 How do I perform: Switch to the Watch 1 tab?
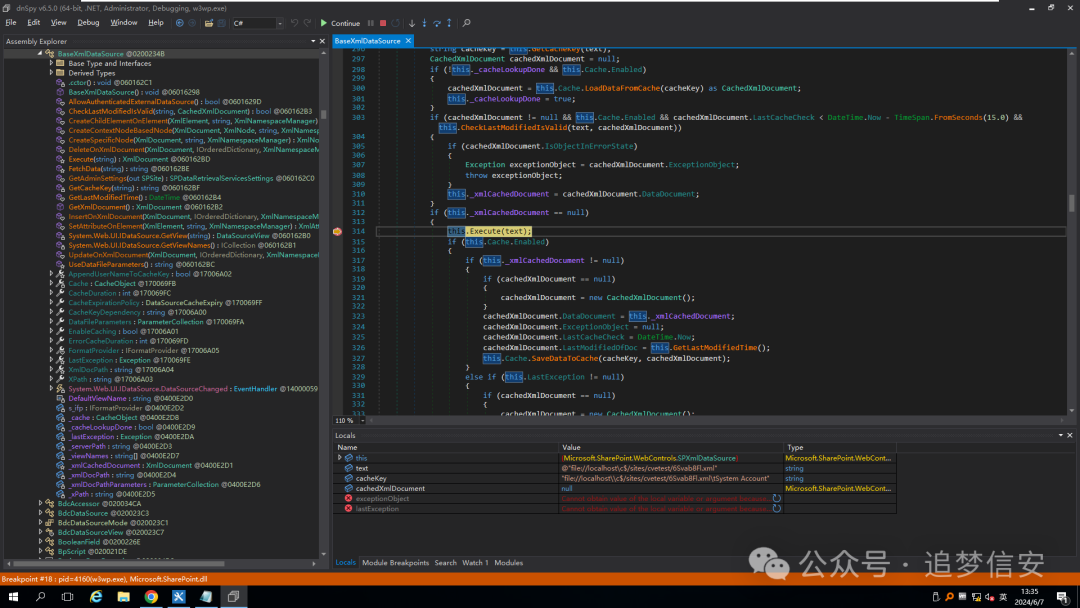[x=475, y=563]
